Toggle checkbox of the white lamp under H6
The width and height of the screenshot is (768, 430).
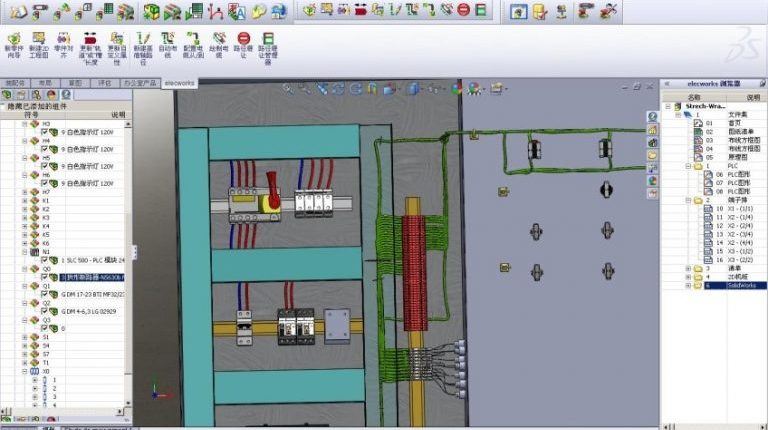45,184
